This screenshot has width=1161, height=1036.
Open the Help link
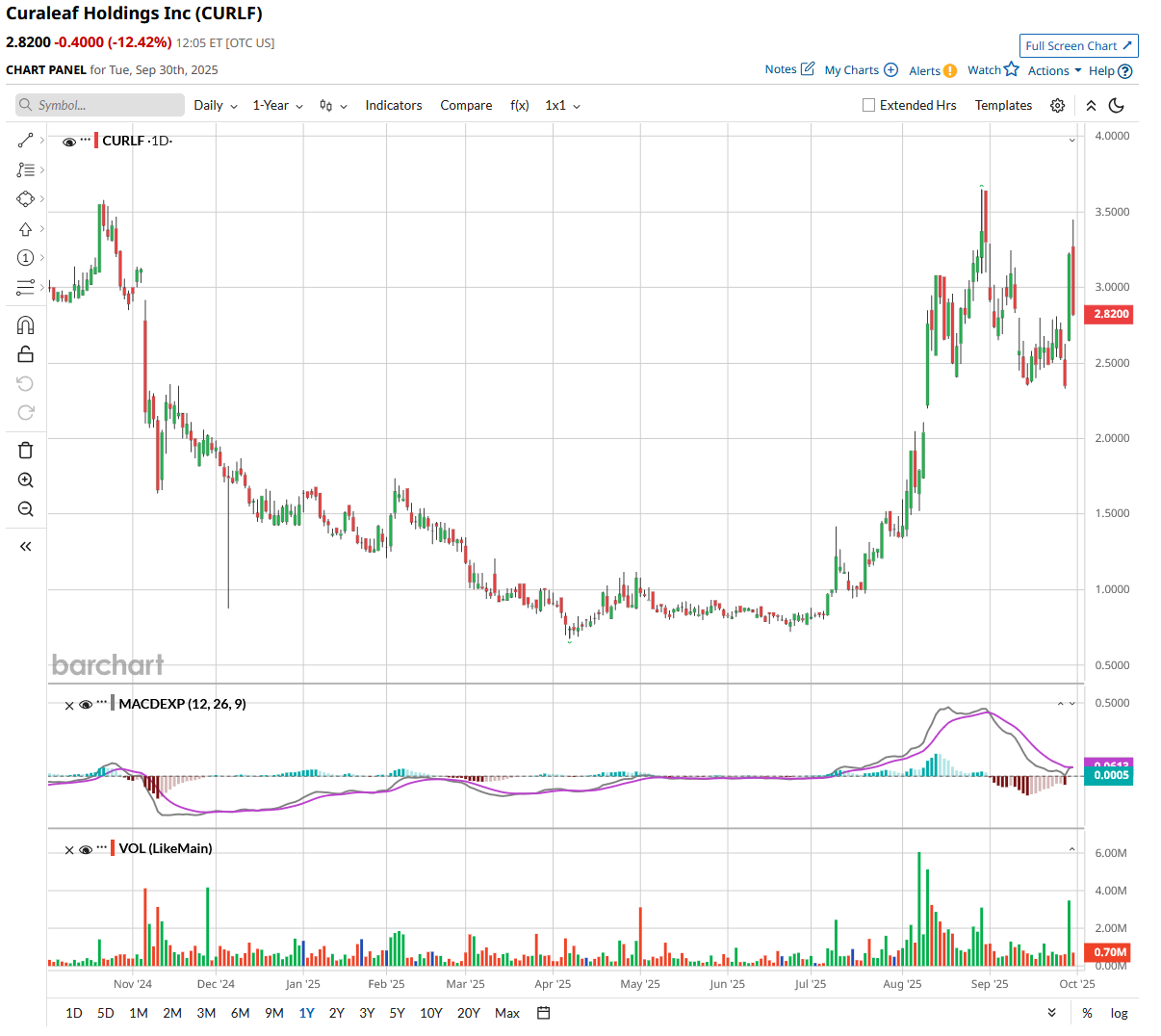tap(1110, 71)
